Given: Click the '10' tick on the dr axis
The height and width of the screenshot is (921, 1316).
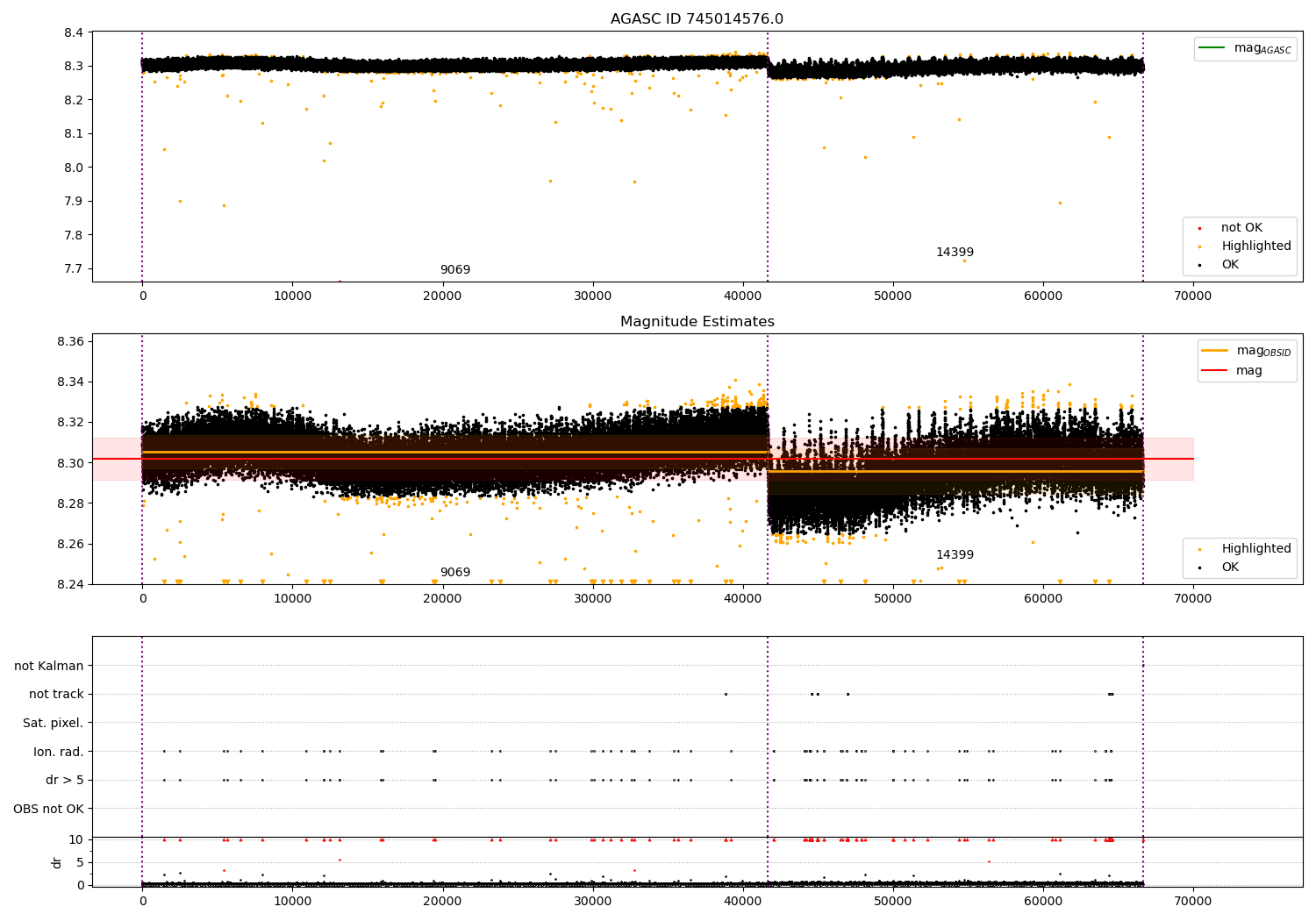Looking at the screenshot, I should pos(76,839).
